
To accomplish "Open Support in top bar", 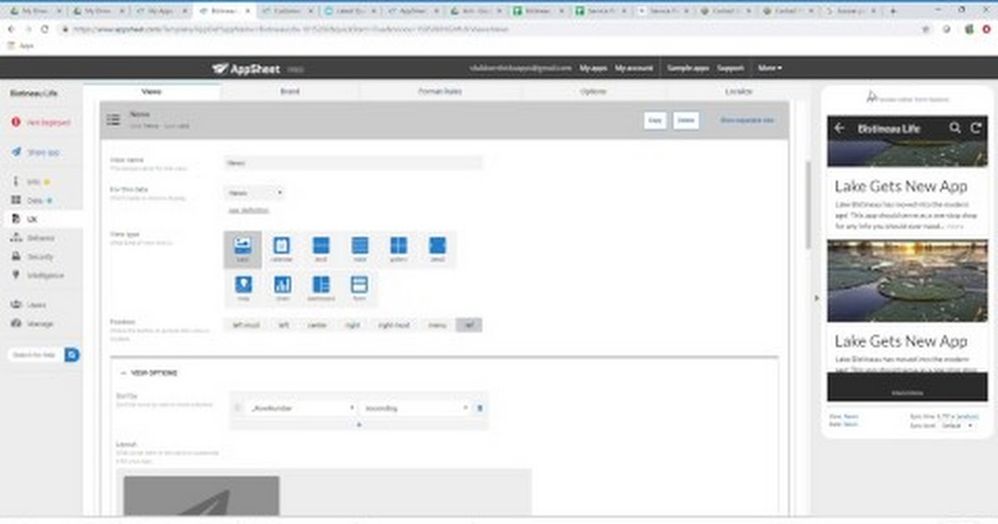I will click(731, 67).
